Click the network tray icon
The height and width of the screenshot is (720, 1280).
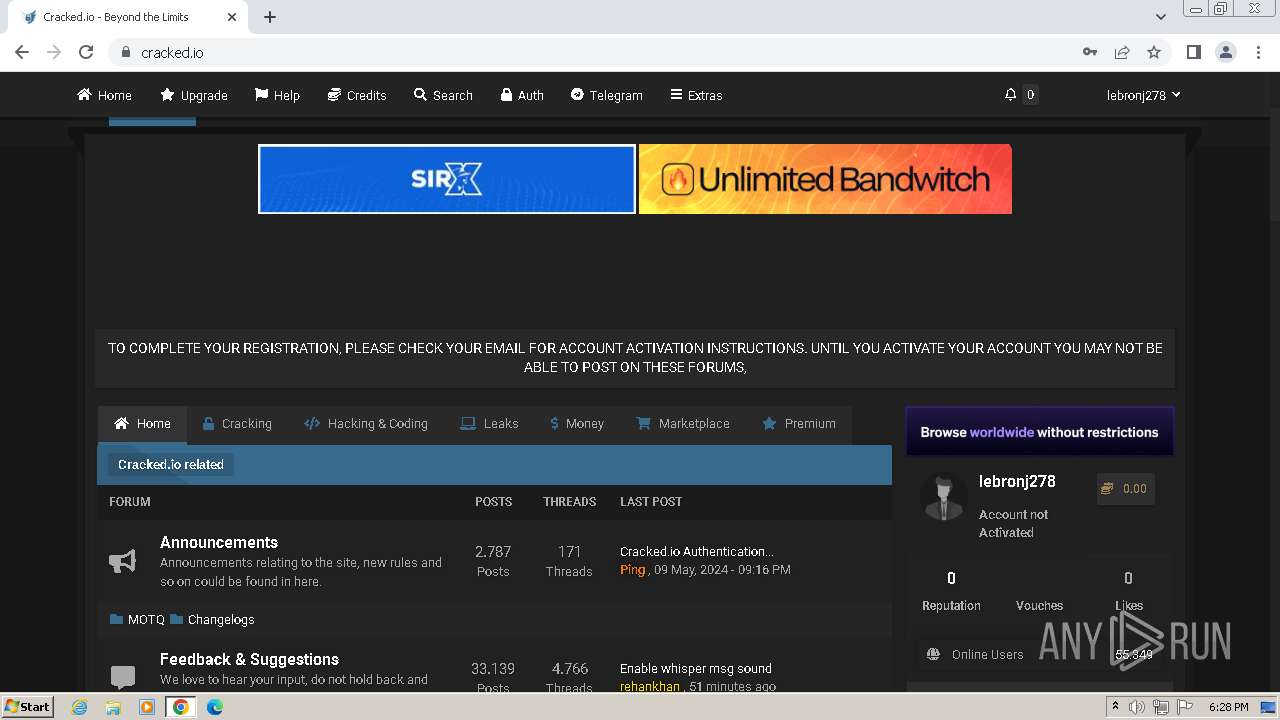[1161, 707]
